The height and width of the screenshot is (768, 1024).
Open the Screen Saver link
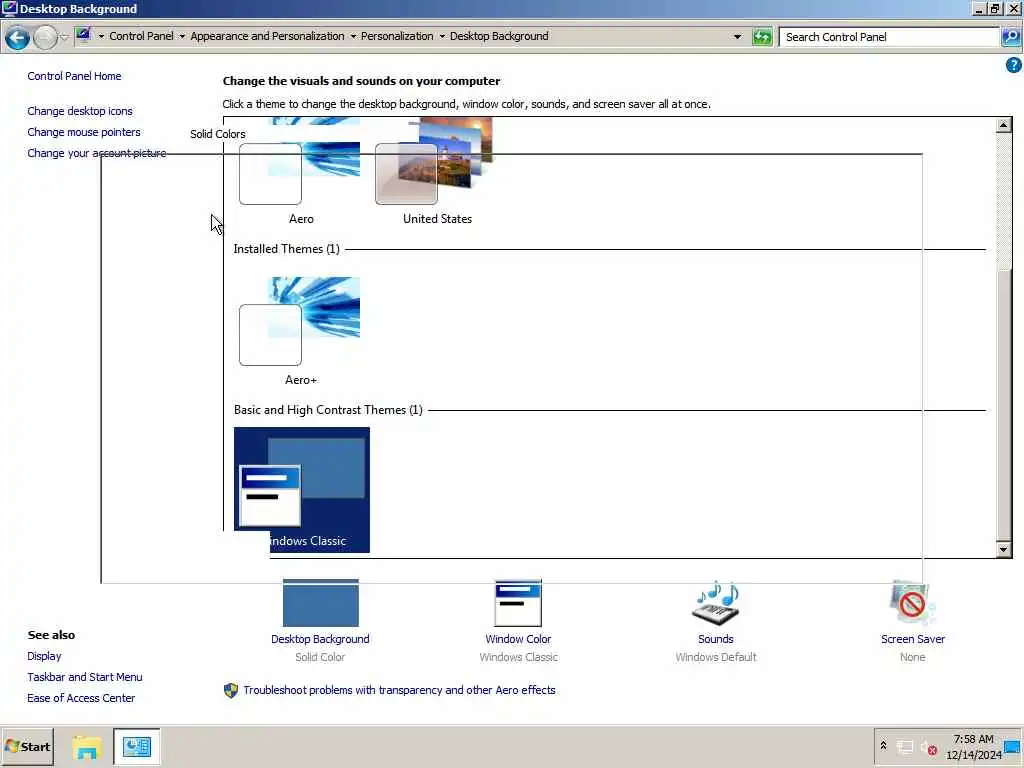(912, 639)
